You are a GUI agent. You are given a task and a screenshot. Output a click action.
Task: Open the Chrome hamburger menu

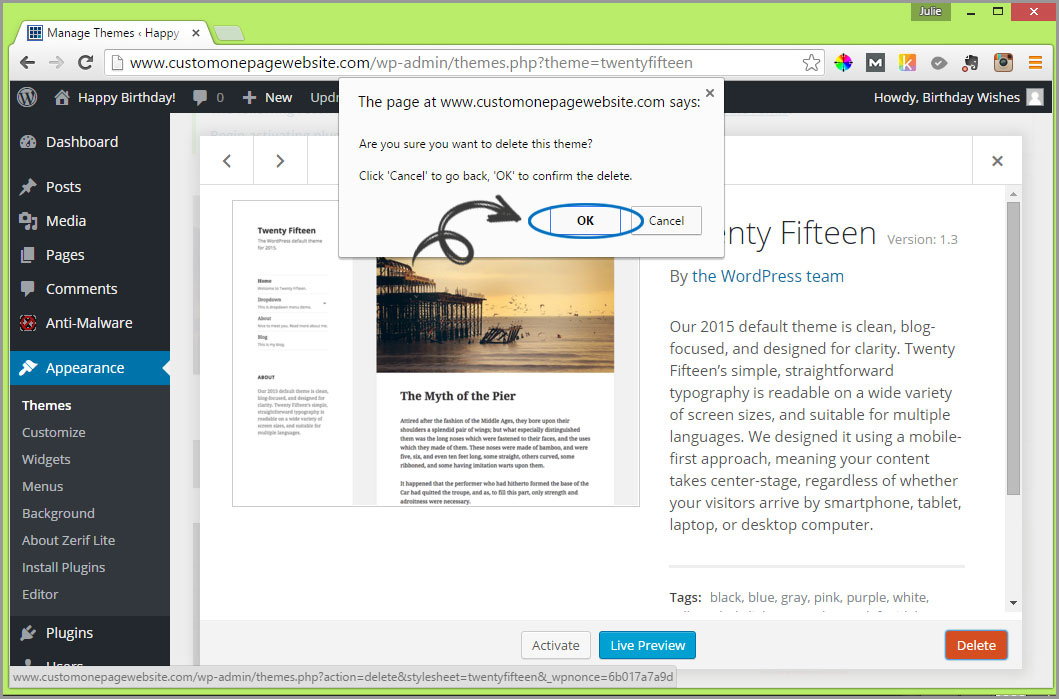pos(1035,63)
